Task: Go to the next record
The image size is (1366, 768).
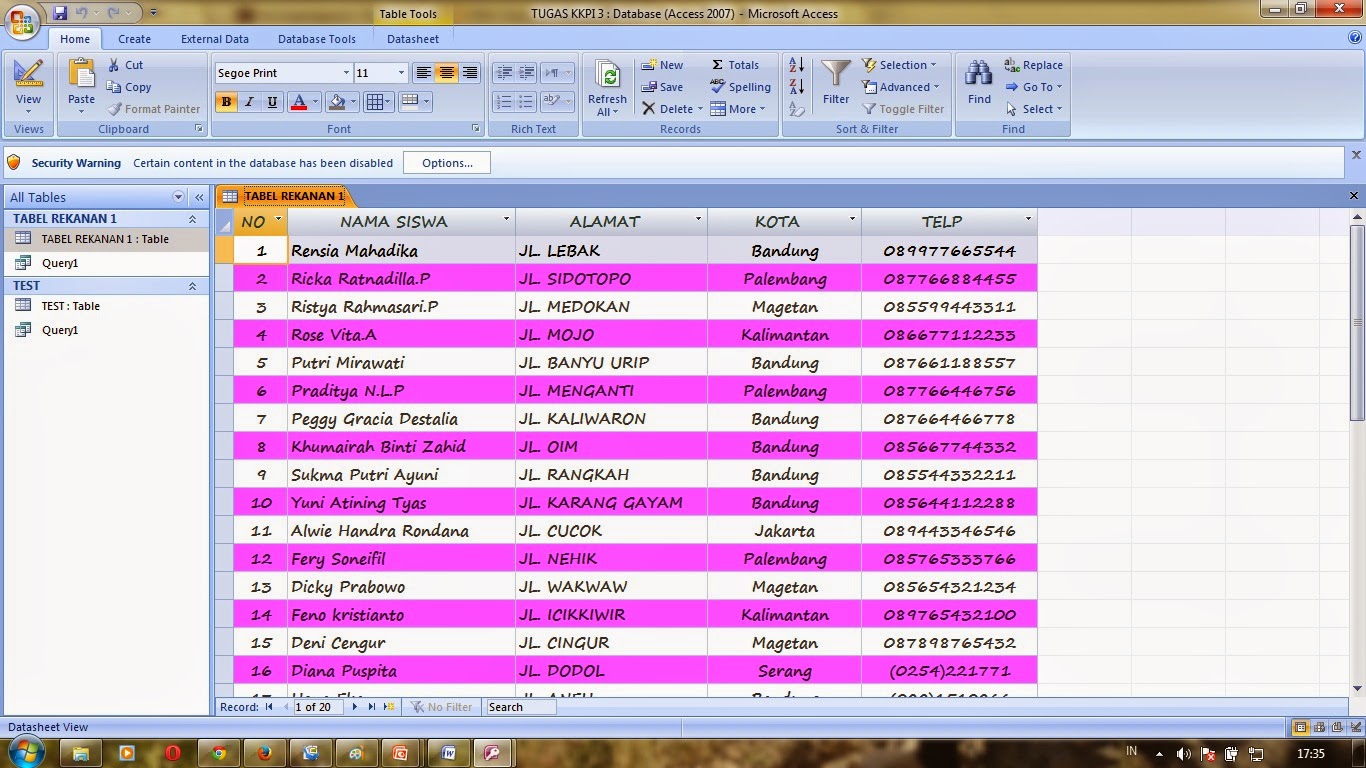Action: pyautogui.click(x=354, y=707)
